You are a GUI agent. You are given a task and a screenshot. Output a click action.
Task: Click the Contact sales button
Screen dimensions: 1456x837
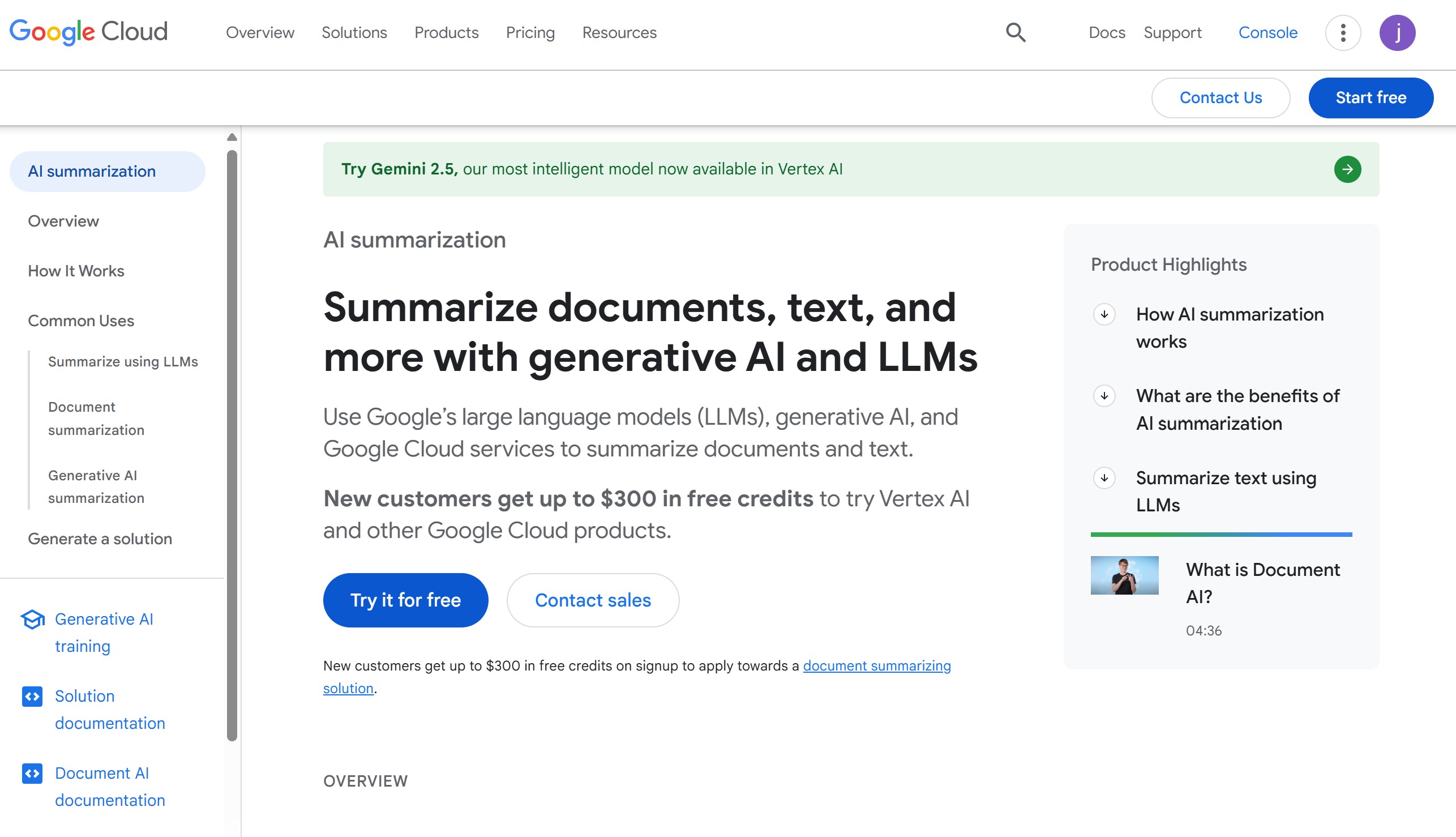pos(592,600)
